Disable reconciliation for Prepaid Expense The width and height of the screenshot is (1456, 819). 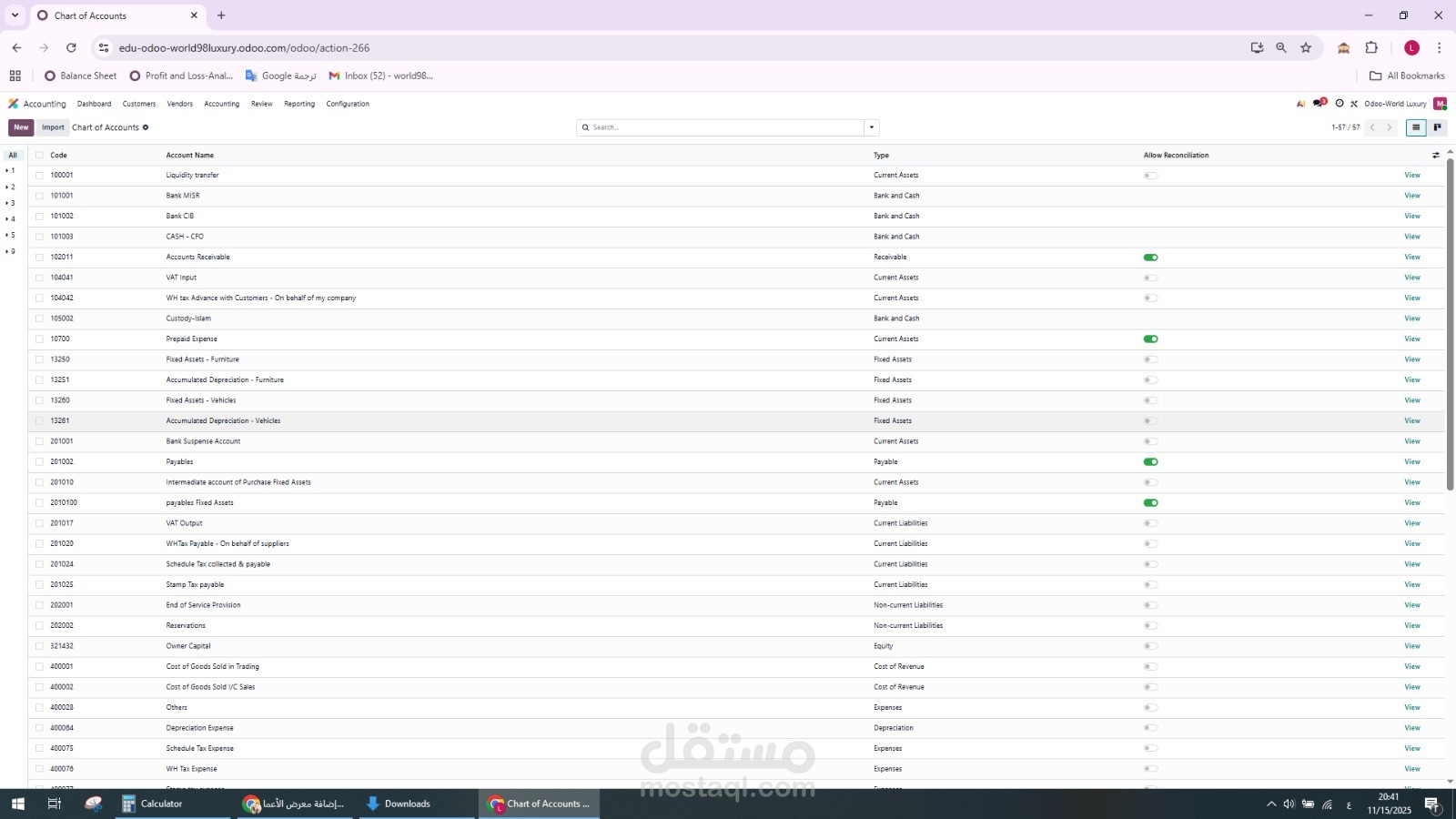1150,339
